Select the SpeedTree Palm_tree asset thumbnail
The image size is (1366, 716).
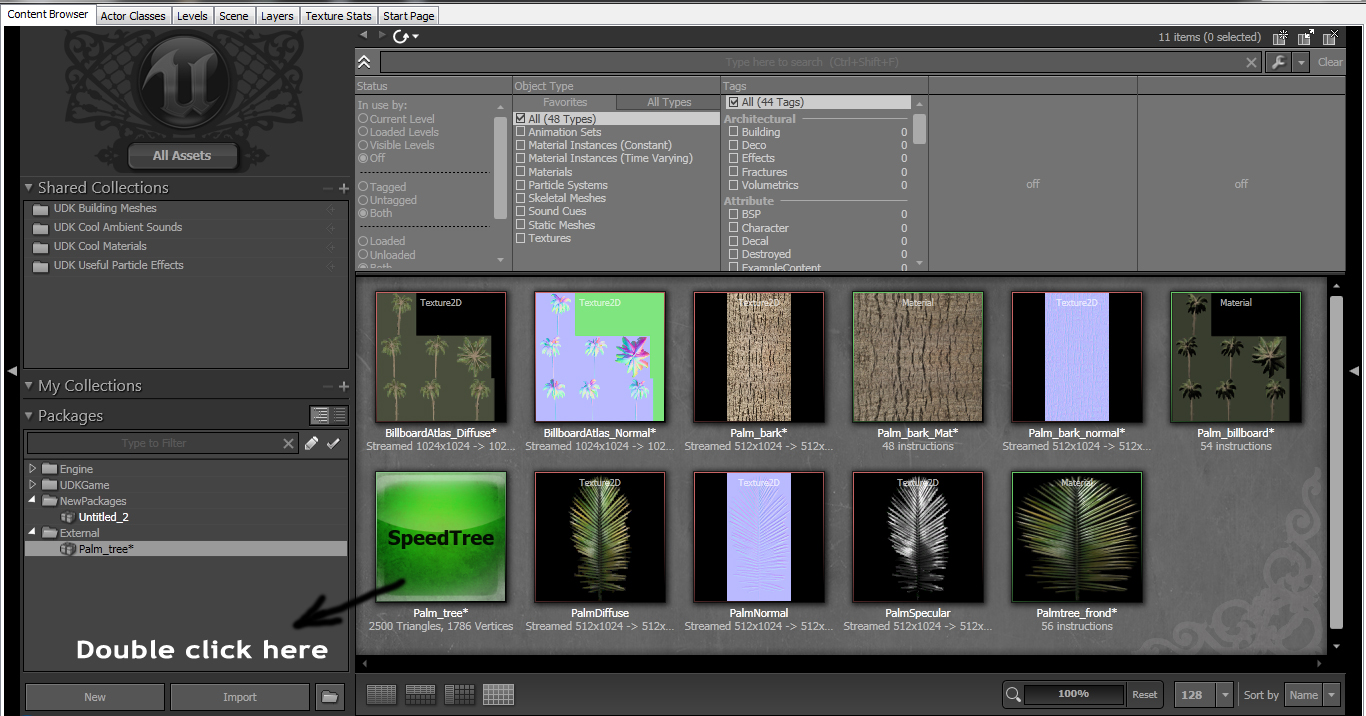441,536
